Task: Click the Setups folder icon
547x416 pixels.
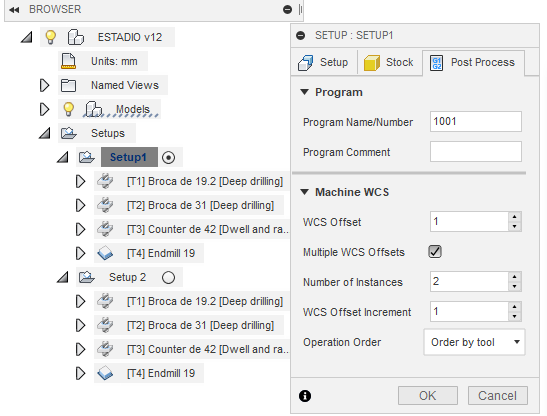Action: coord(68,133)
